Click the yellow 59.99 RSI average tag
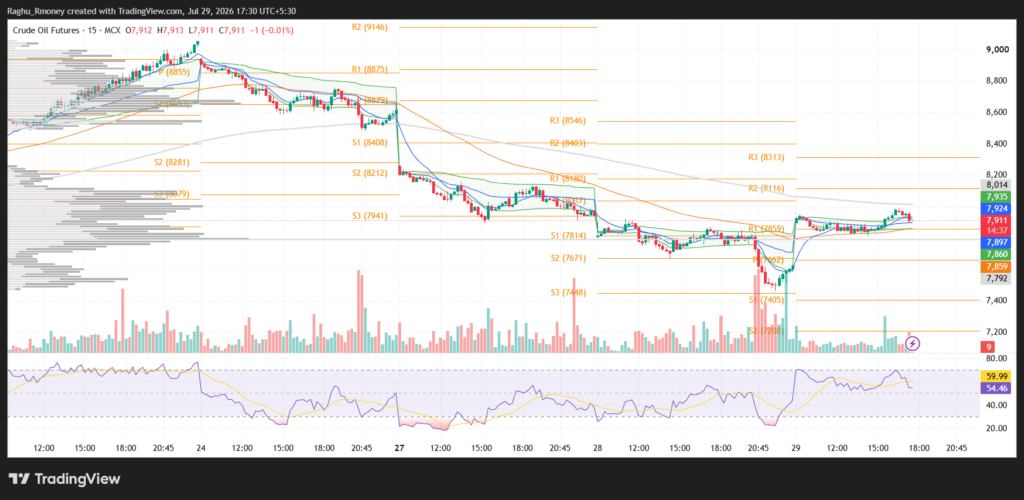 click(x=997, y=376)
